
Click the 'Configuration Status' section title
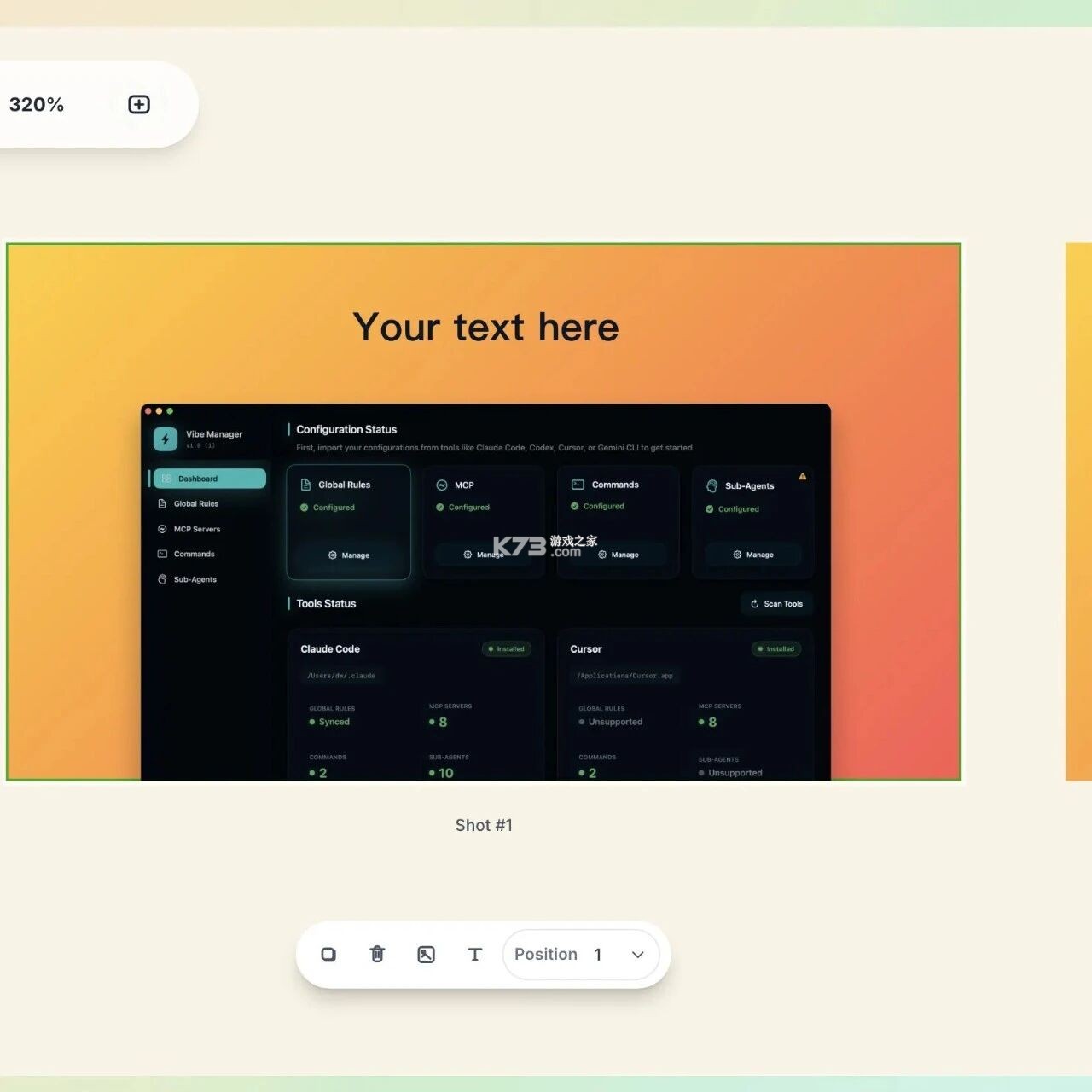(x=346, y=429)
